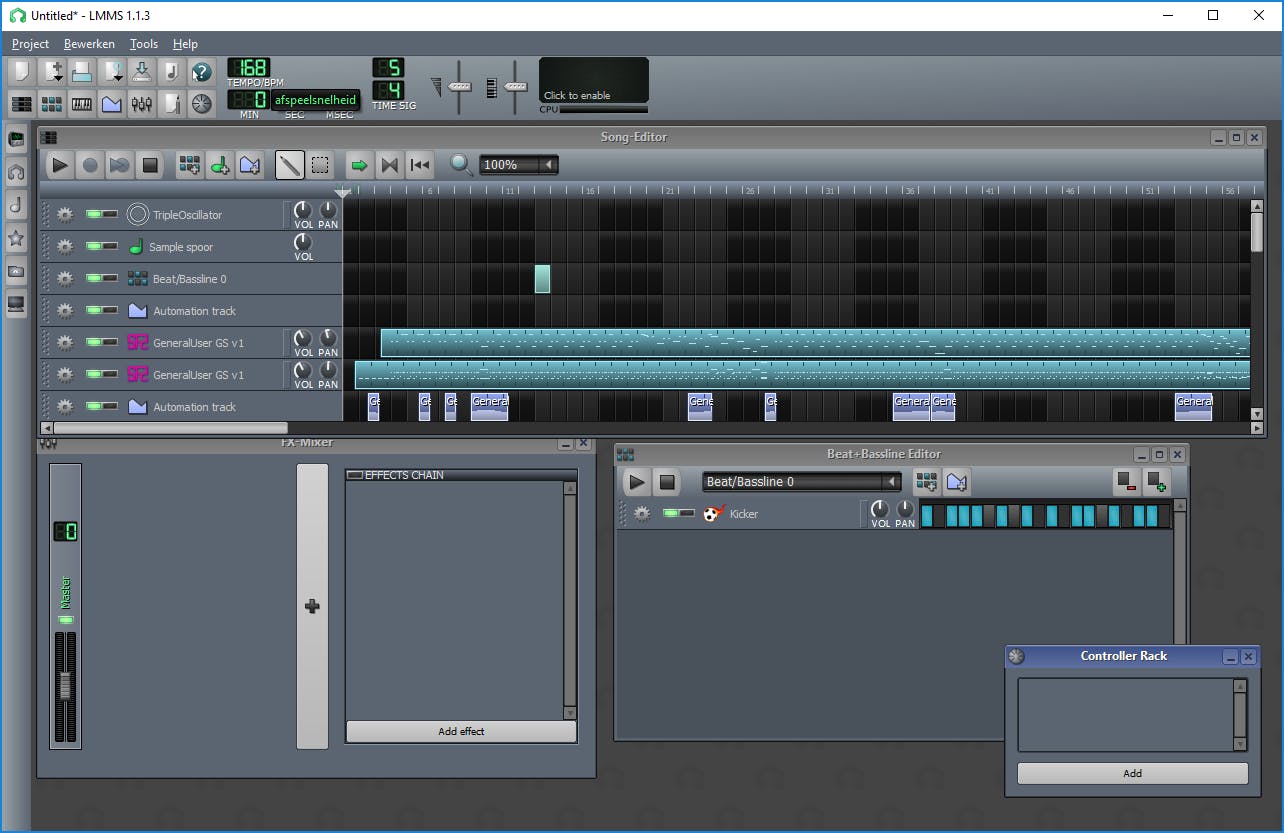Add a sample track in Song-Editor
The width and height of the screenshot is (1284, 833).
[x=220, y=165]
